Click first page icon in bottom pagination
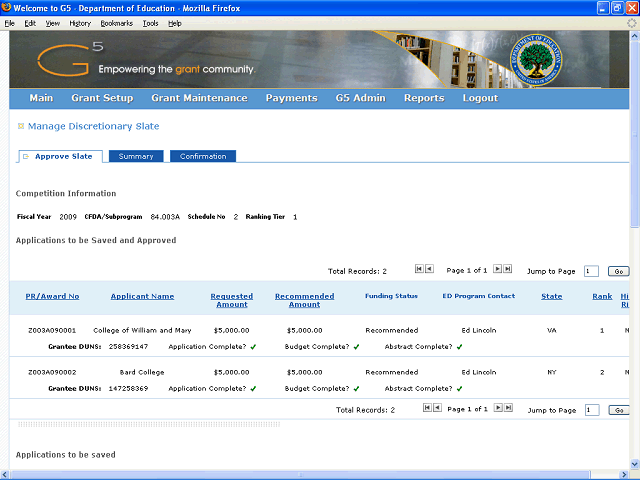640x480 pixels. (x=428, y=409)
